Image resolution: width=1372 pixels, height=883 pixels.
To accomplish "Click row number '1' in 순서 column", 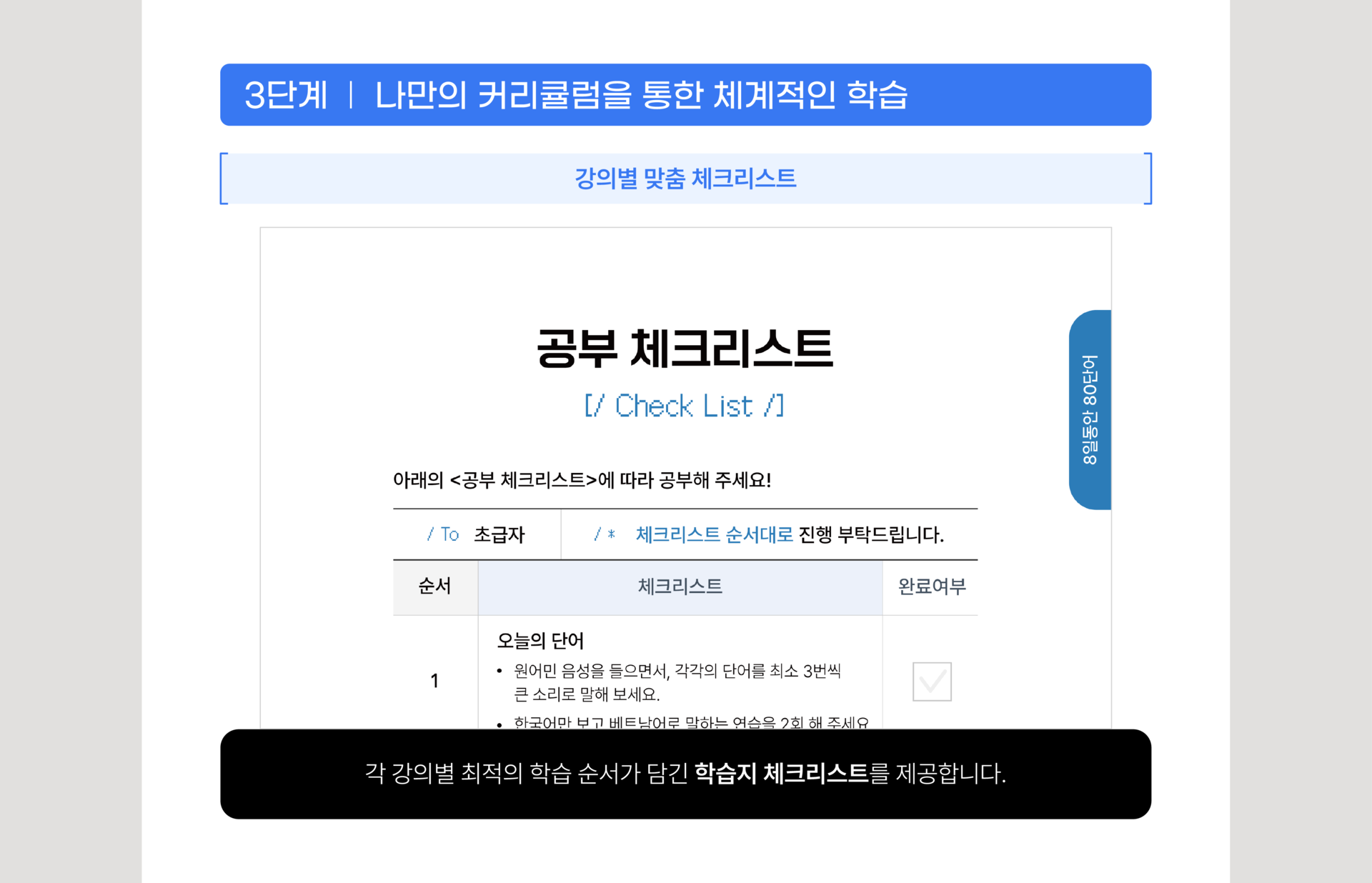I will [434, 681].
